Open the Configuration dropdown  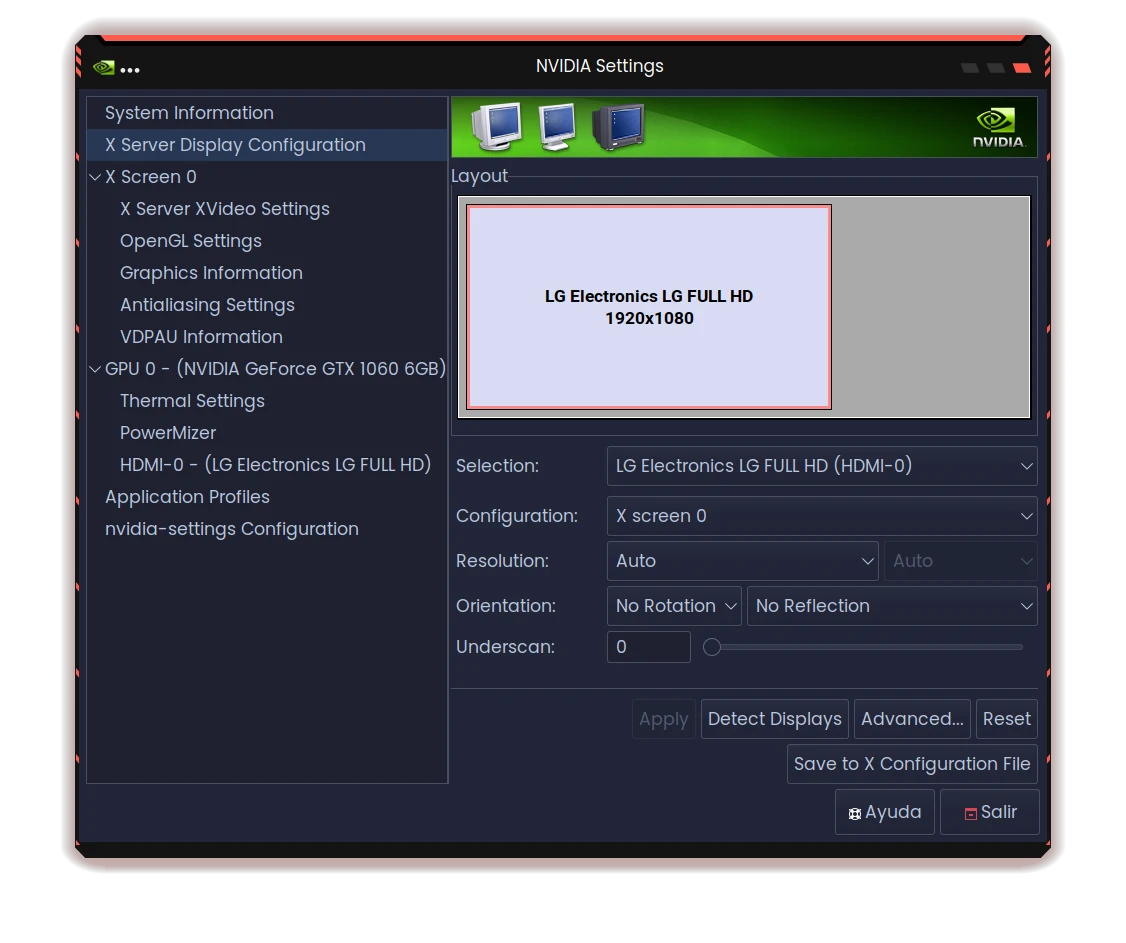point(821,516)
